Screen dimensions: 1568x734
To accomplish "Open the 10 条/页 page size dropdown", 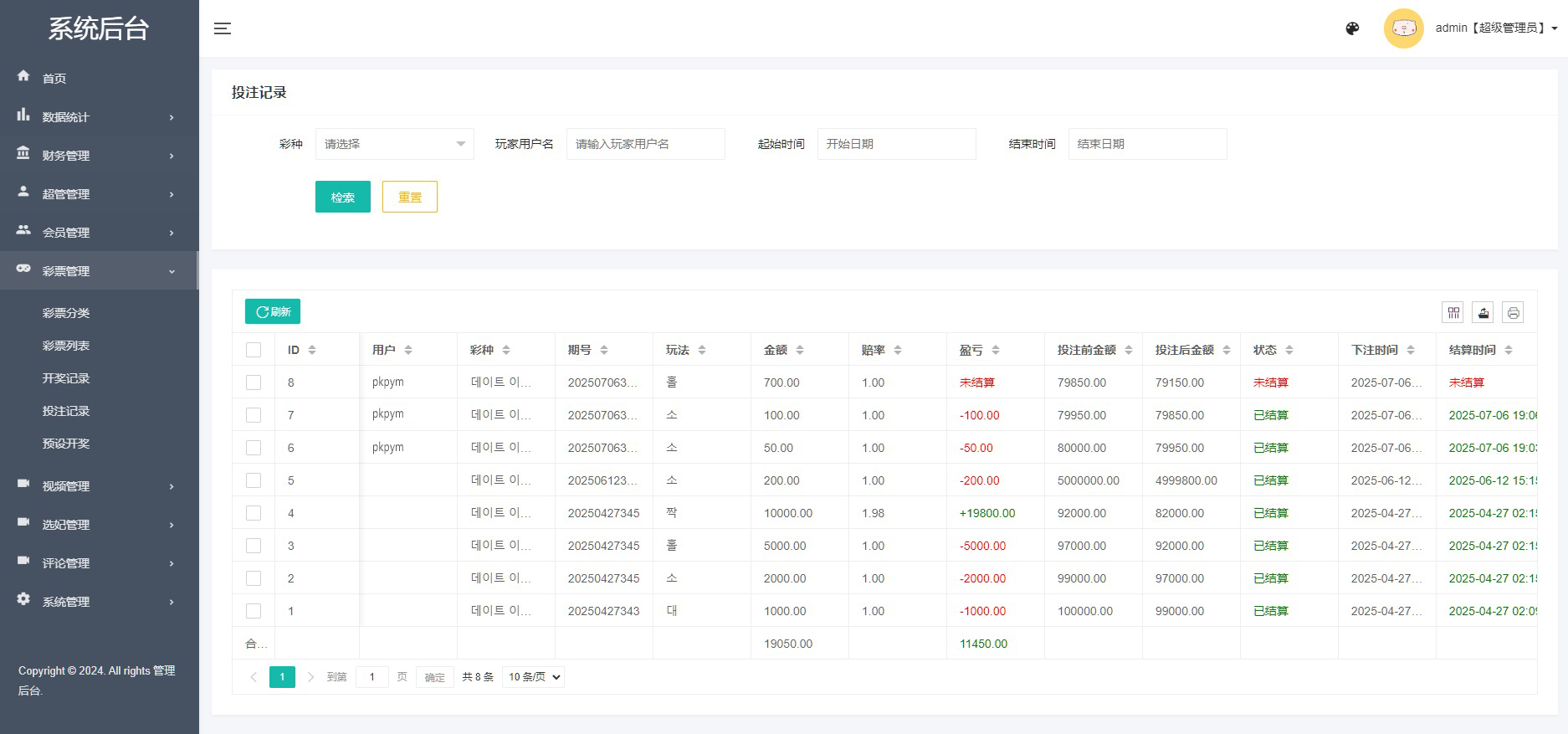I will [534, 676].
